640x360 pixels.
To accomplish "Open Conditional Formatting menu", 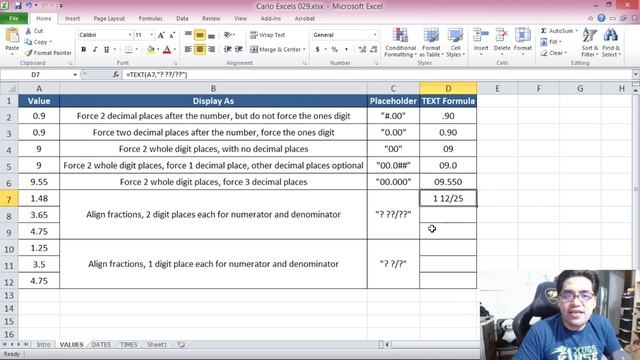I will pos(400,42).
